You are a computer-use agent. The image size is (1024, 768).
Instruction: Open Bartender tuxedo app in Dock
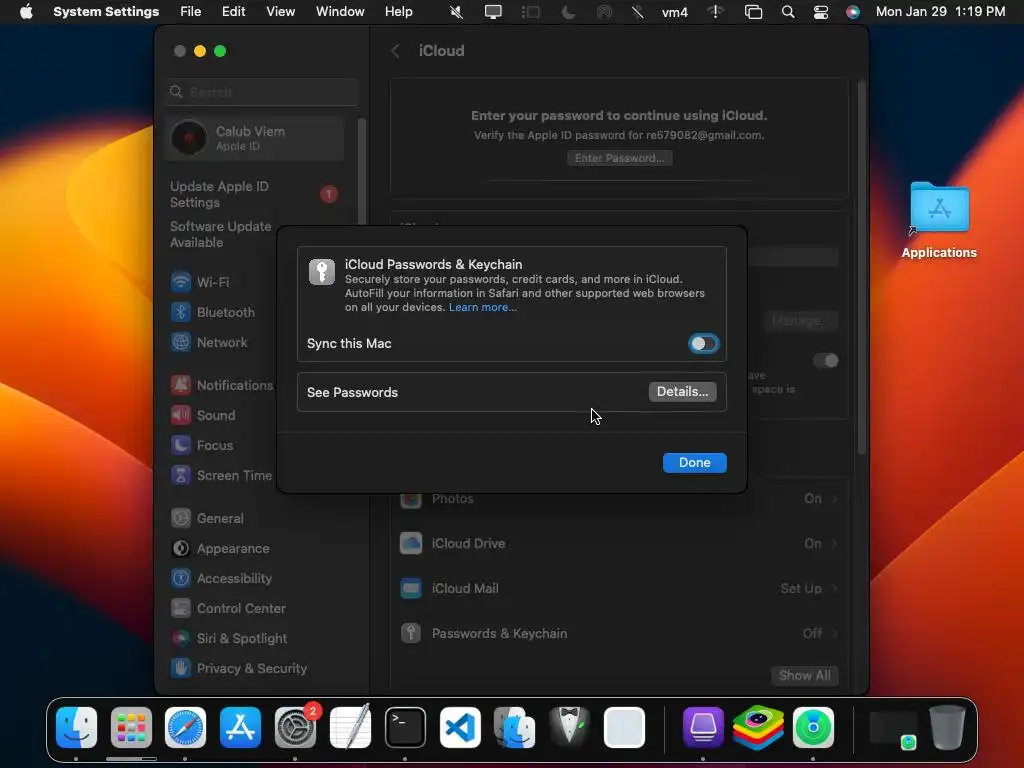(569, 728)
